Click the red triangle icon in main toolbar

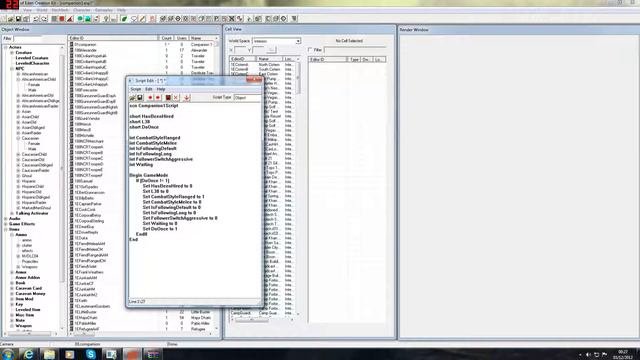coord(70,19)
